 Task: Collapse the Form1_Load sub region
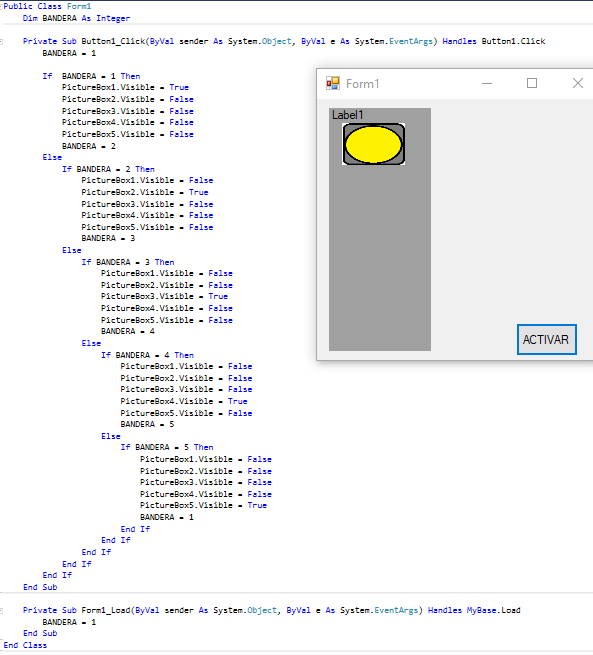[x=1, y=610]
